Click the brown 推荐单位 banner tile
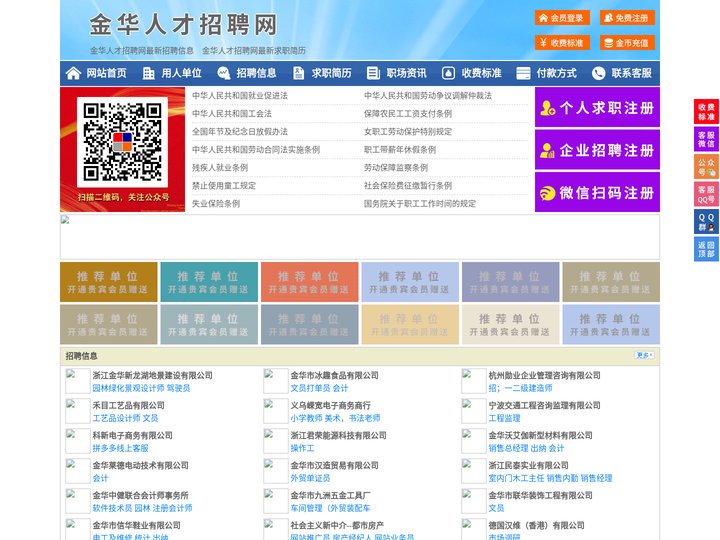The image size is (720, 540). click(109, 282)
